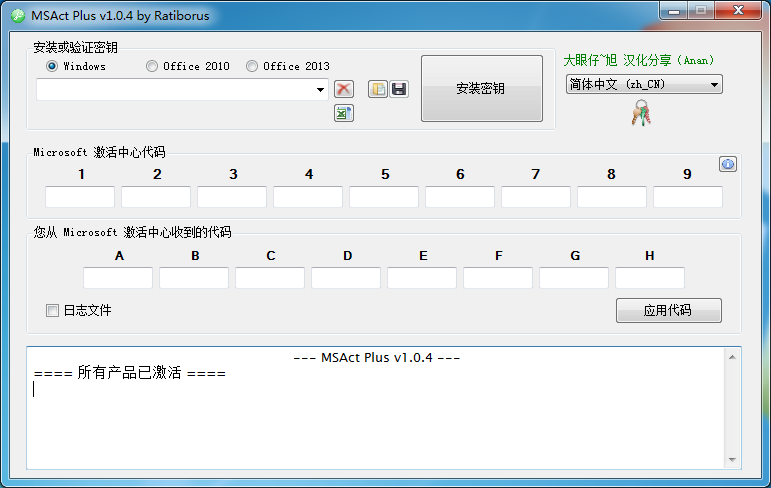Click the blue info icon beside field 9
The image size is (771, 488).
point(728,164)
